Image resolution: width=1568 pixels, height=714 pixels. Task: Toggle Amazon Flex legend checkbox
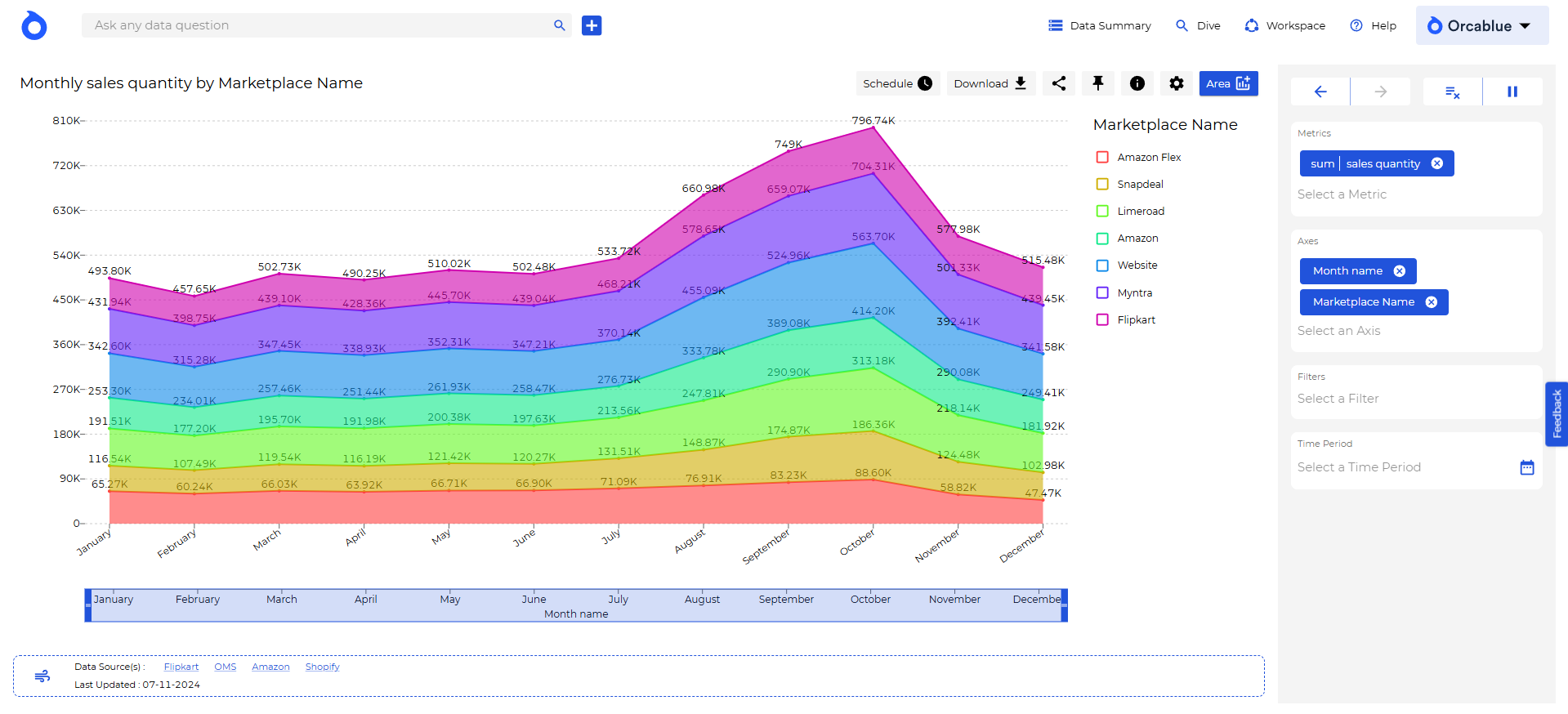(x=1102, y=157)
